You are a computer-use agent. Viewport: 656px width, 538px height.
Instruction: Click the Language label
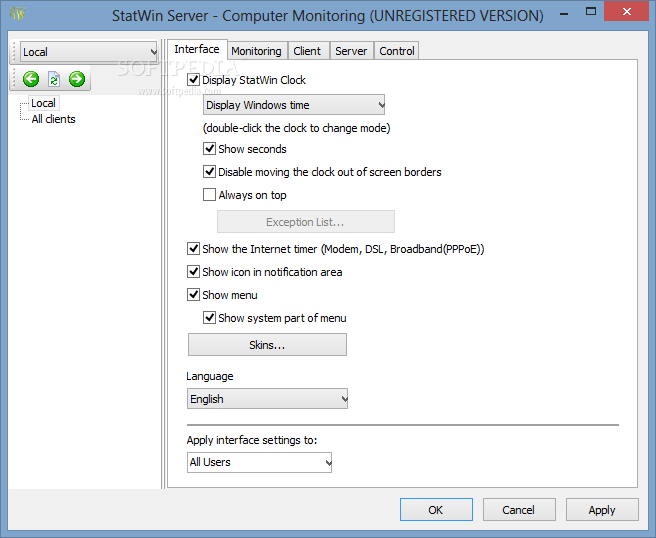pyautogui.click(x=210, y=376)
